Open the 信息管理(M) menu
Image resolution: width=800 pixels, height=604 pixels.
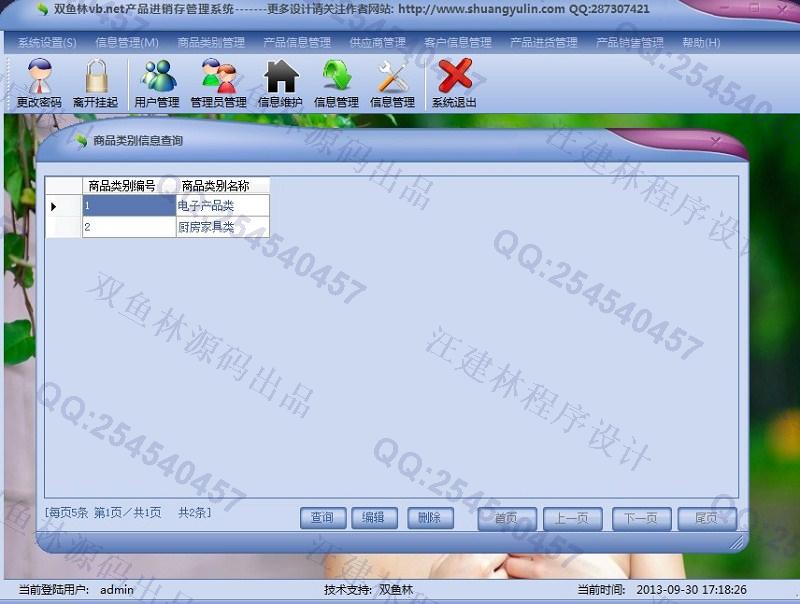pyautogui.click(x=127, y=42)
